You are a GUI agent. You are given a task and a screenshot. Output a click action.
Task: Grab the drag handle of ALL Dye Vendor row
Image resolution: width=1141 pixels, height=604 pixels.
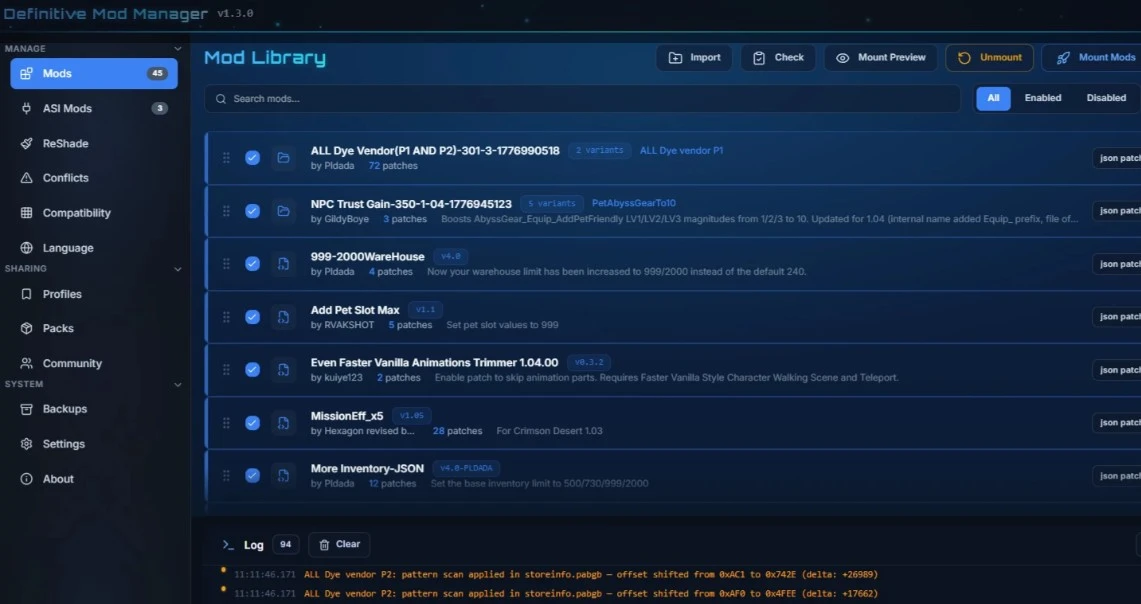tap(226, 158)
